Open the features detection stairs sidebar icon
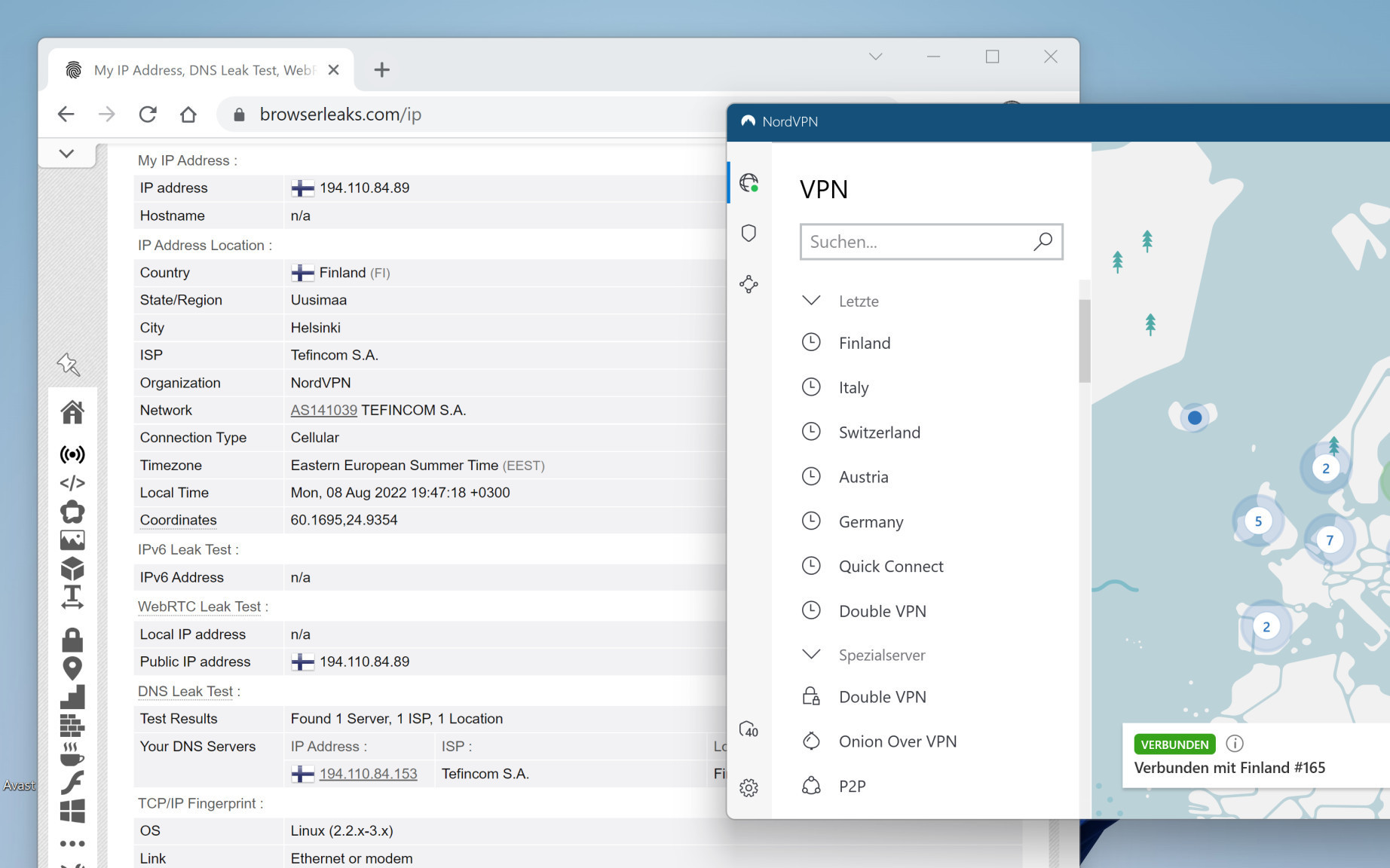The width and height of the screenshot is (1390, 868). (72, 697)
